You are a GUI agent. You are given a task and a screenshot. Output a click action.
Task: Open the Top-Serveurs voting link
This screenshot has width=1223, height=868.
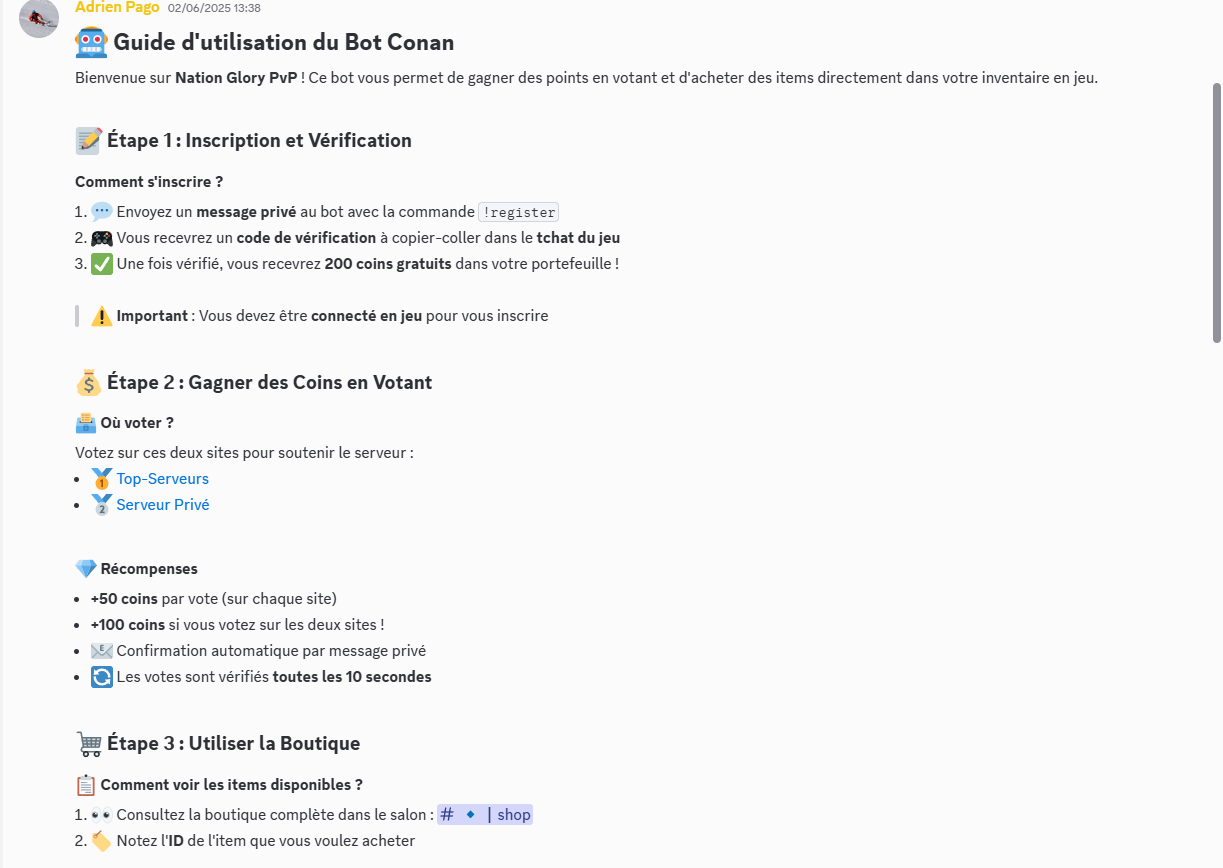coord(162,479)
